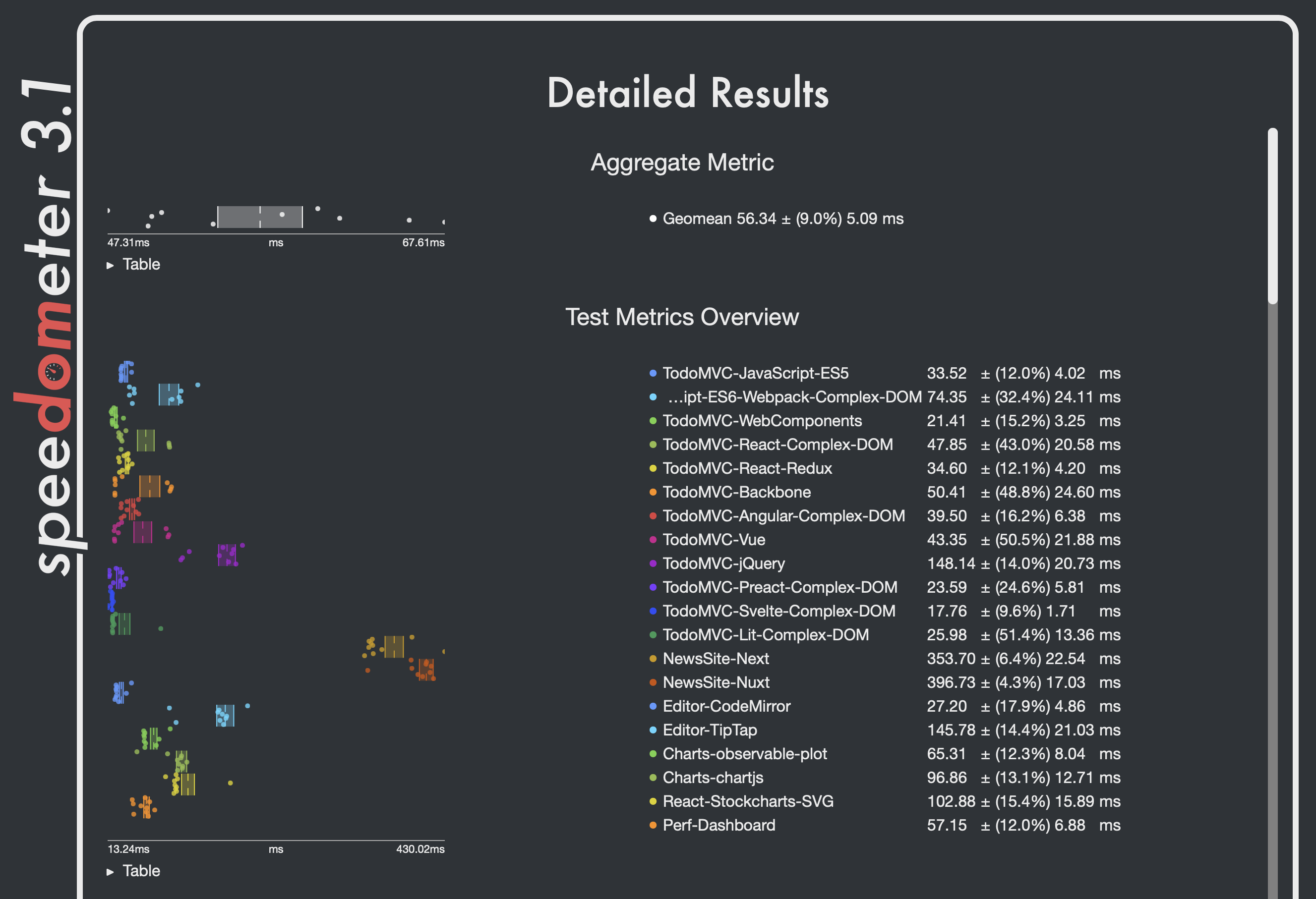Viewport: 1316px width, 899px height.
Task: Select the NewsSite-Nuxt legend entry
Action: click(716, 682)
